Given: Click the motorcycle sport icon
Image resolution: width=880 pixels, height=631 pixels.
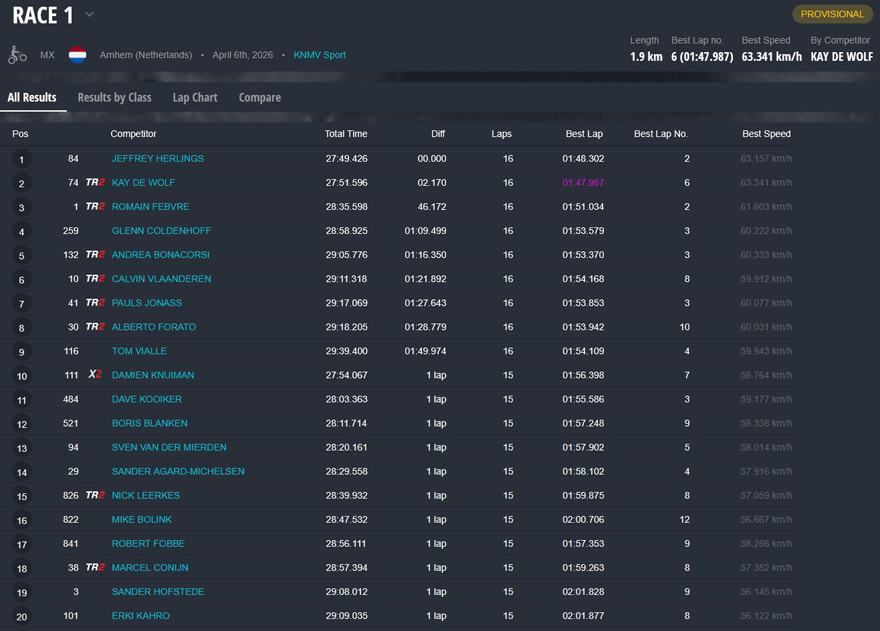Looking at the screenshot, I should [x=17, y=55].
